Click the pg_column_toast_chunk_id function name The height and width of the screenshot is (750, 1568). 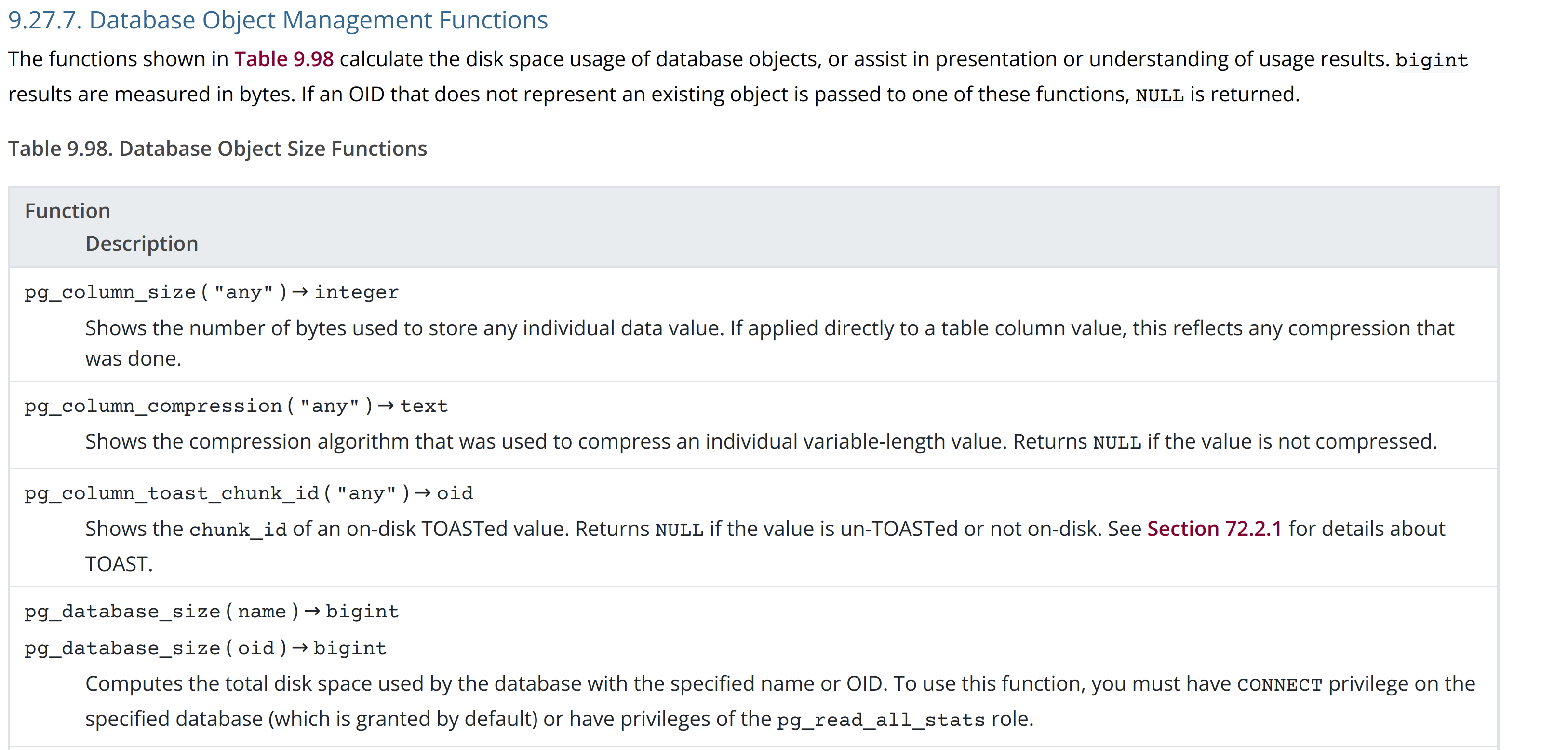tap(171, 493)
